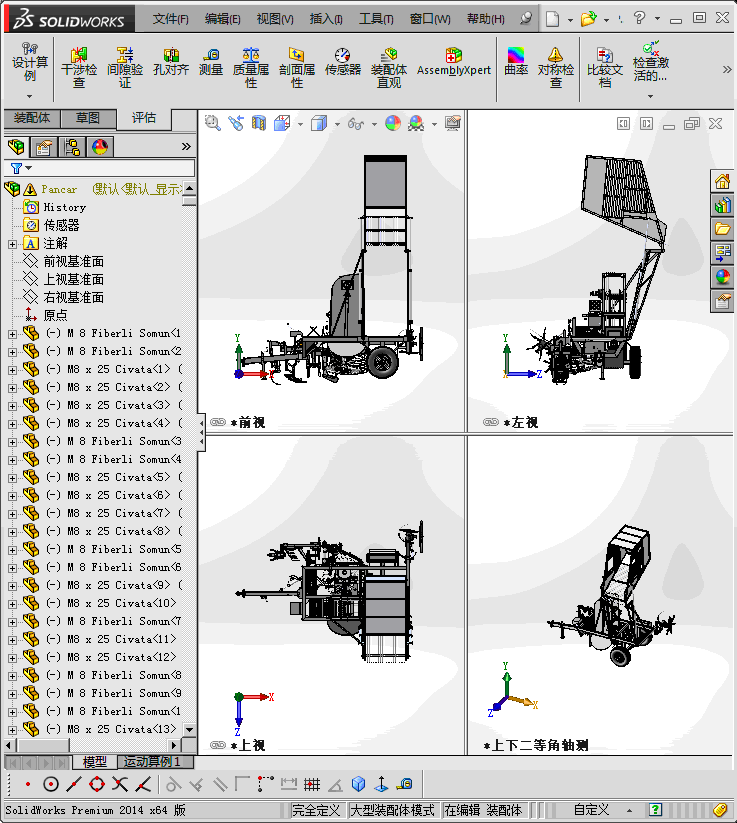Click the apply scene icon
737x823 pixels.
coord(416,123)
